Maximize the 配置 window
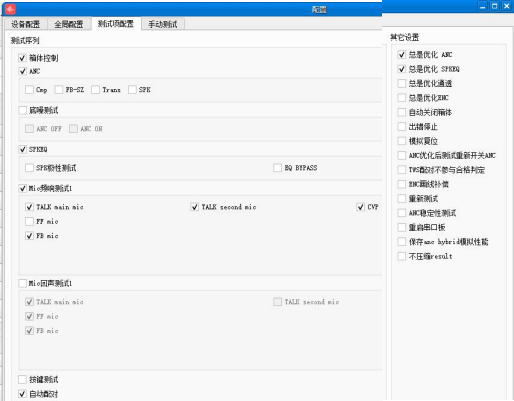The height and width of the screenshot is (401, 514). 495,6
